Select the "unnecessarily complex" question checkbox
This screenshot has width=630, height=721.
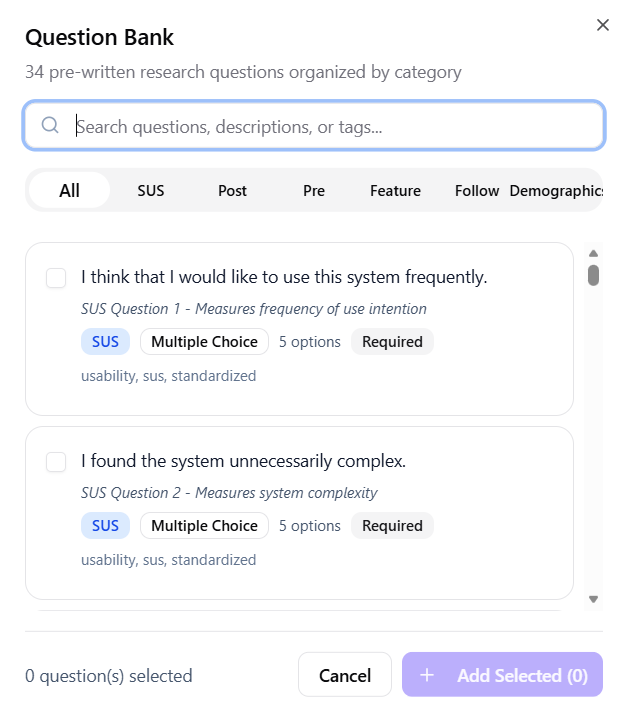coord(56,462)
